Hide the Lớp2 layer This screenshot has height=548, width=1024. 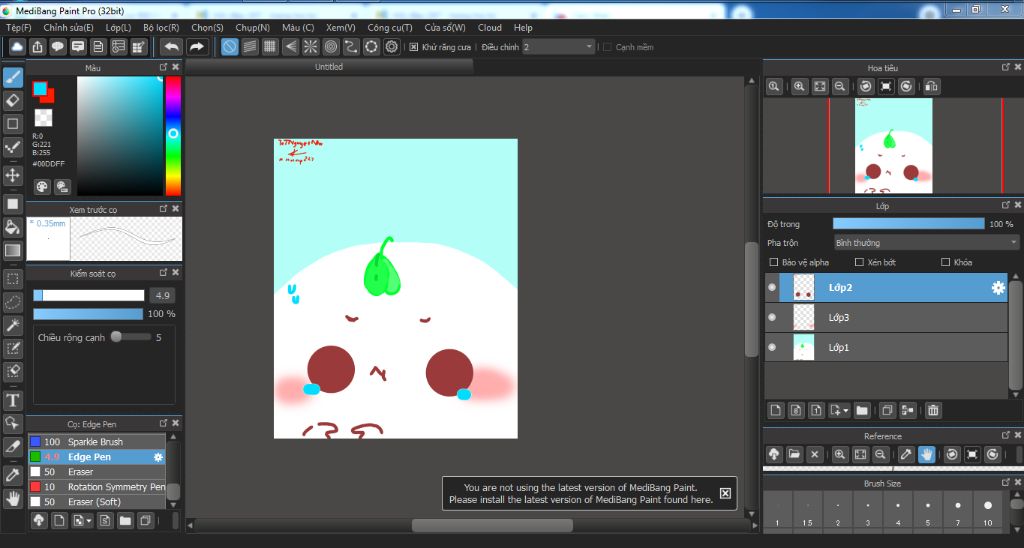click(772, 287)
